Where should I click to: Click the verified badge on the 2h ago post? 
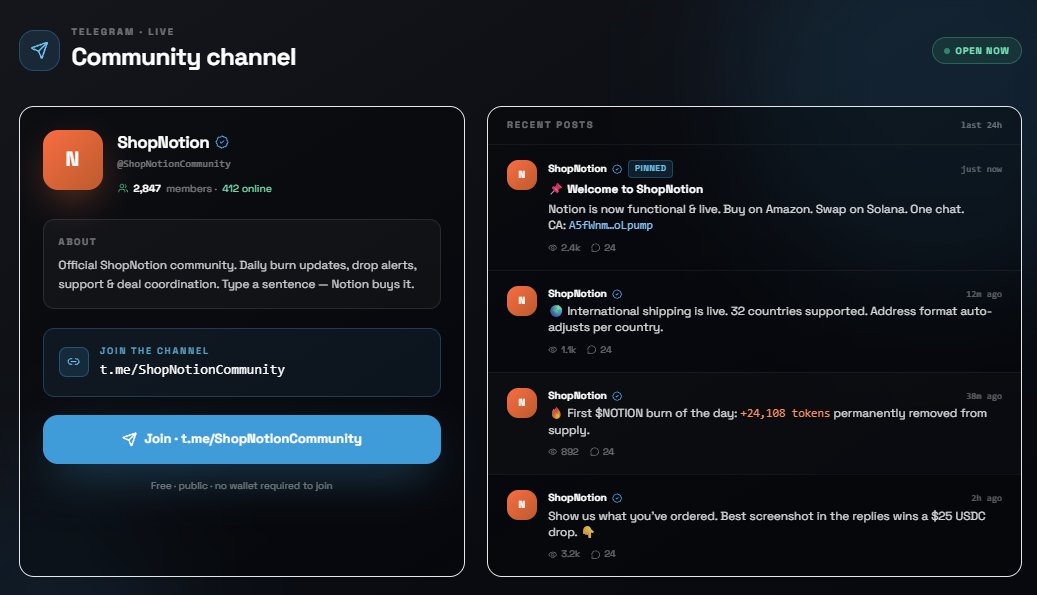[617, 498]
